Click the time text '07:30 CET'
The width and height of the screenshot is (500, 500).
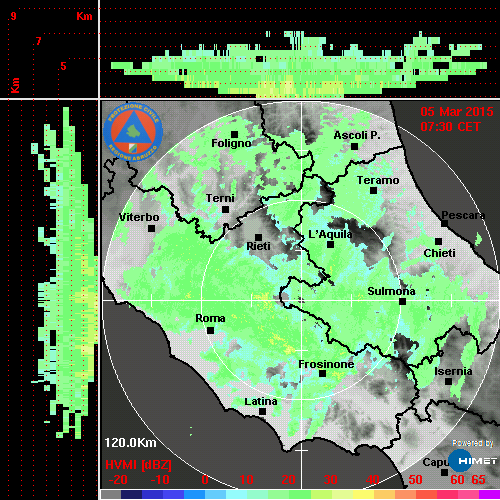click(x=450, y=127)
